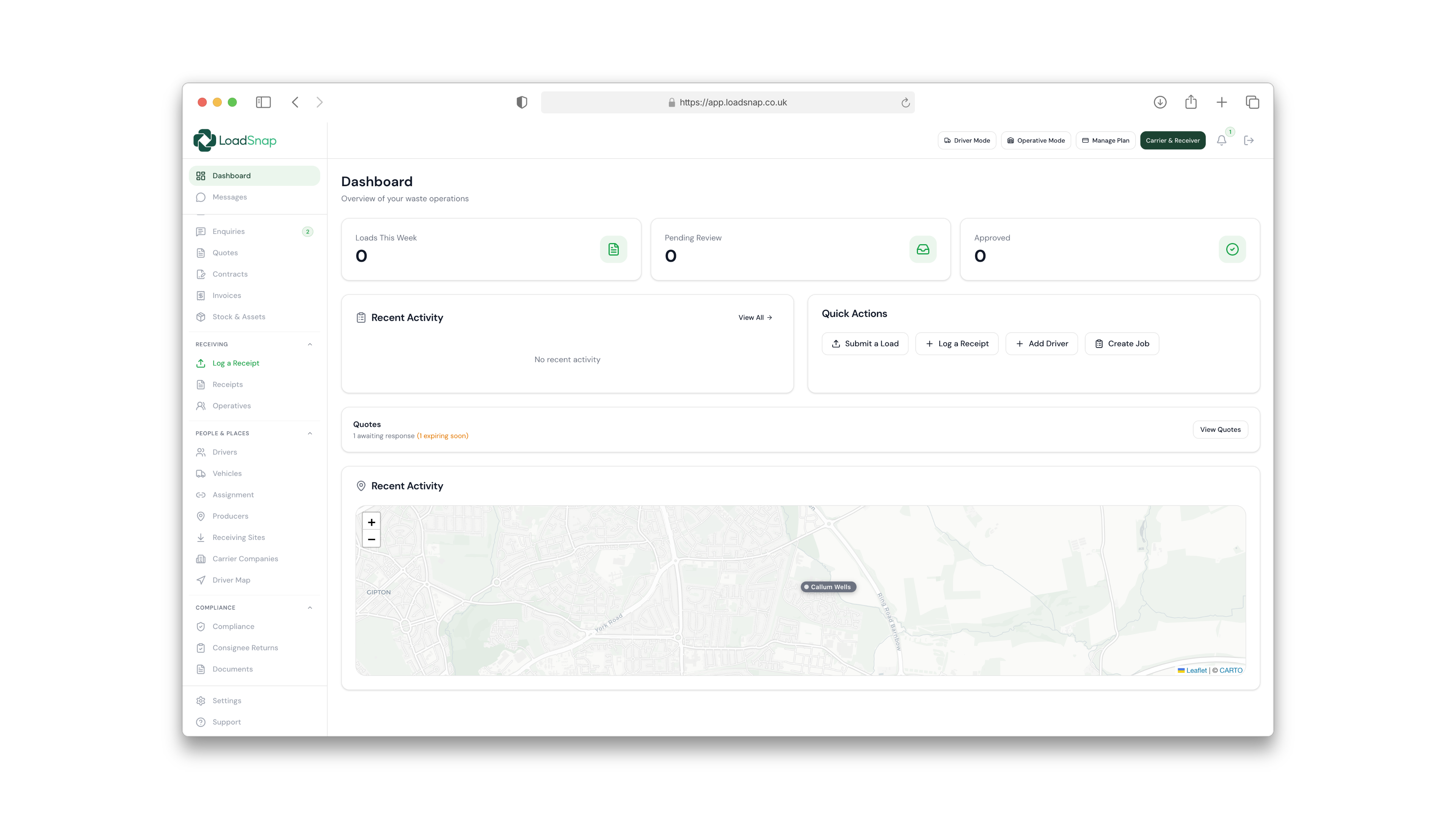Open Drivers in sidebar

pyautogui.click(x=254, y=452)
